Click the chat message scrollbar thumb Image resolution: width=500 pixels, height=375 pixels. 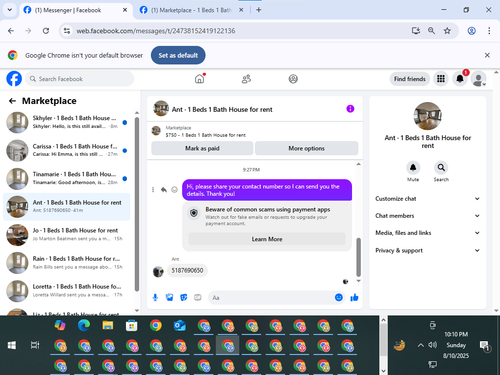tap(358, 257)
